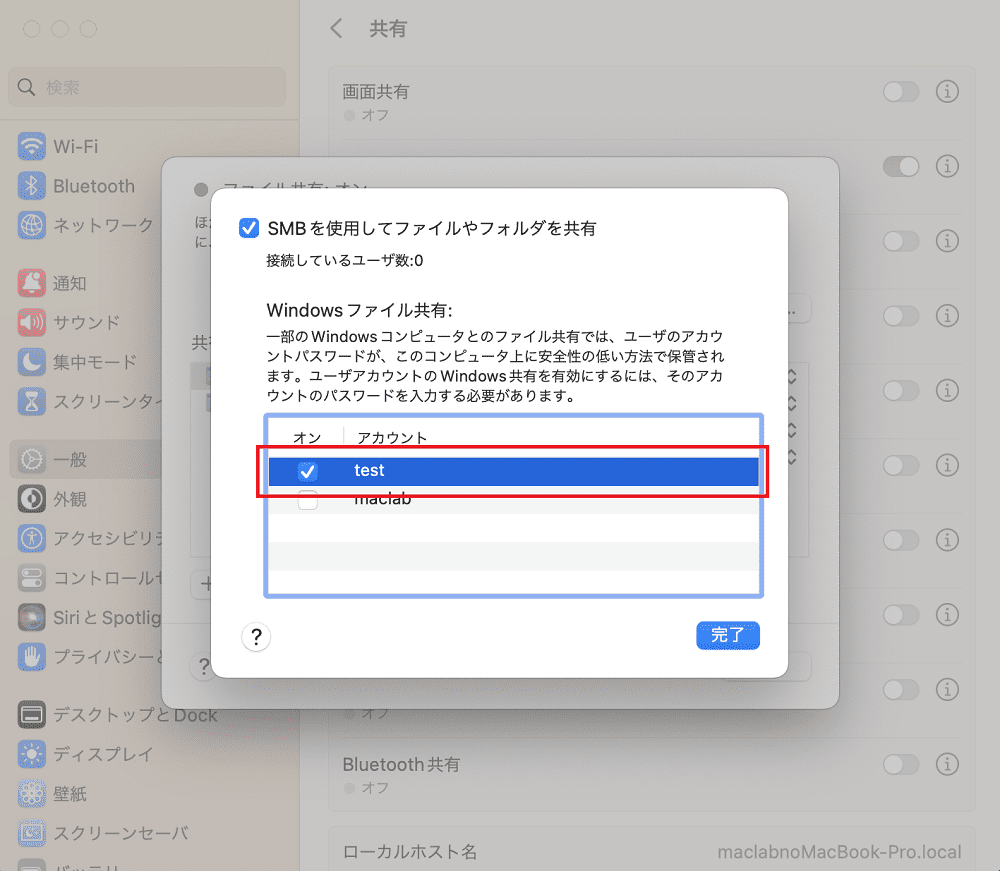The height and width of the screenshot is (871, 1000).
Task: Open プライバシー hand icon settings
Action: click(x=31, y=657)
